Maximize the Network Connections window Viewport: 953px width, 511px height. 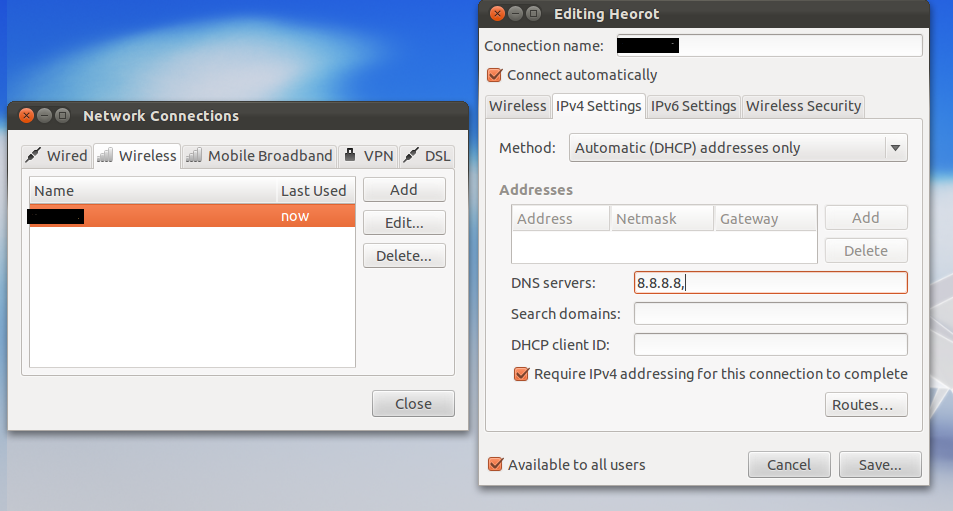click(x=62, y=115)
